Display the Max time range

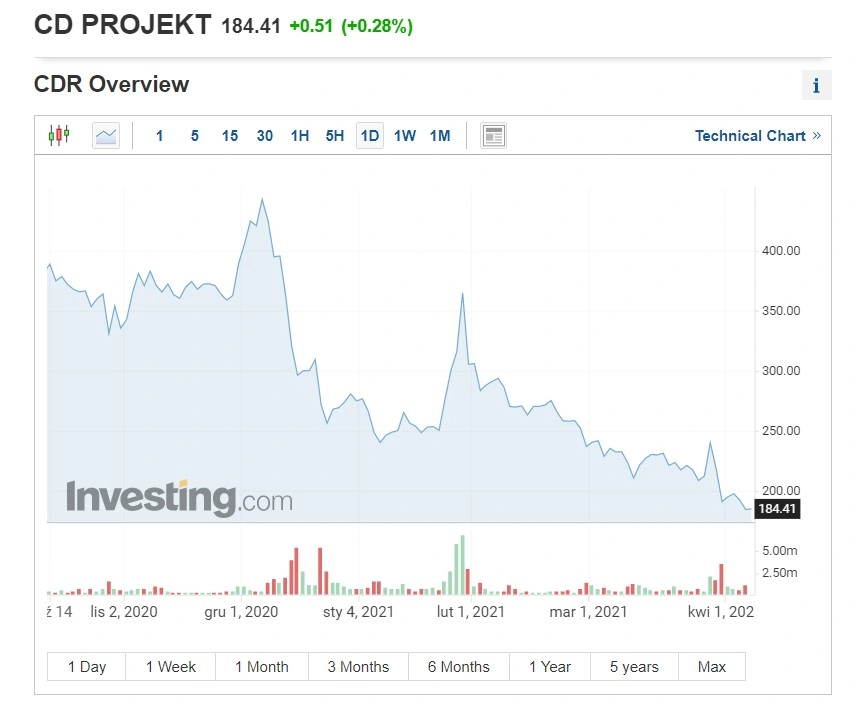click(x=712, y=667)
